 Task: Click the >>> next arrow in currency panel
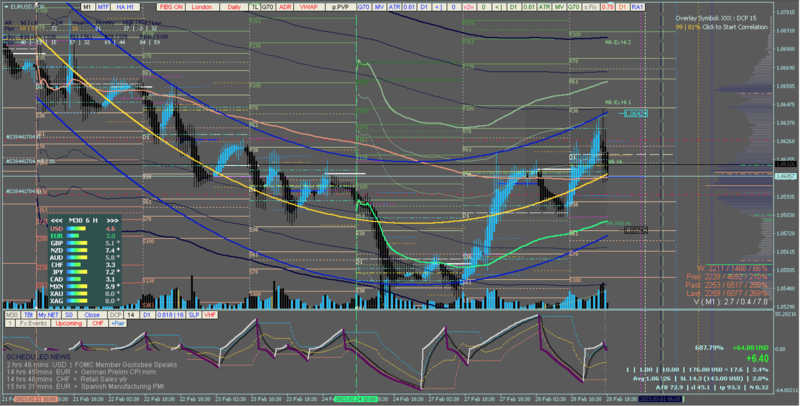pyautogui.click(x=113, y=220)
